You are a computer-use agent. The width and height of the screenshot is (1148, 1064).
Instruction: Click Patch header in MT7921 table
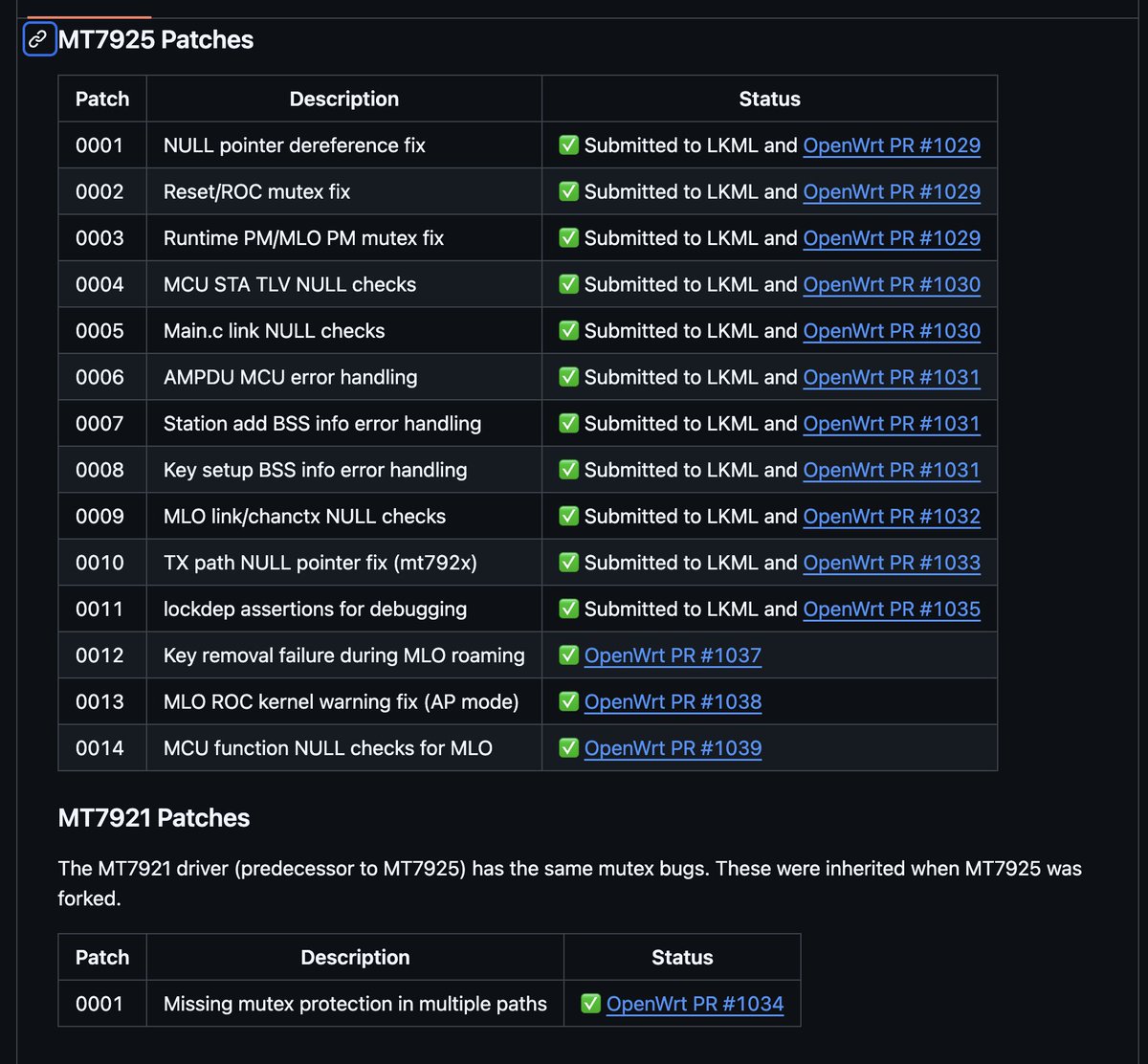point(102,957)
